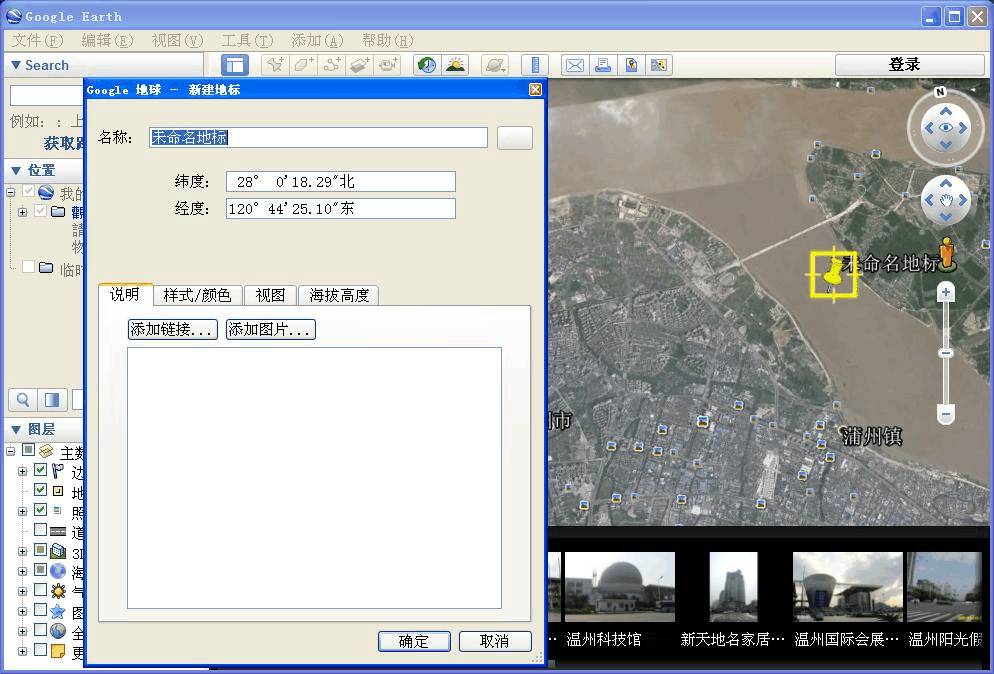994x674 pixels.
Task: Enable the roads layer checkbox
Action: pos(41,529)
